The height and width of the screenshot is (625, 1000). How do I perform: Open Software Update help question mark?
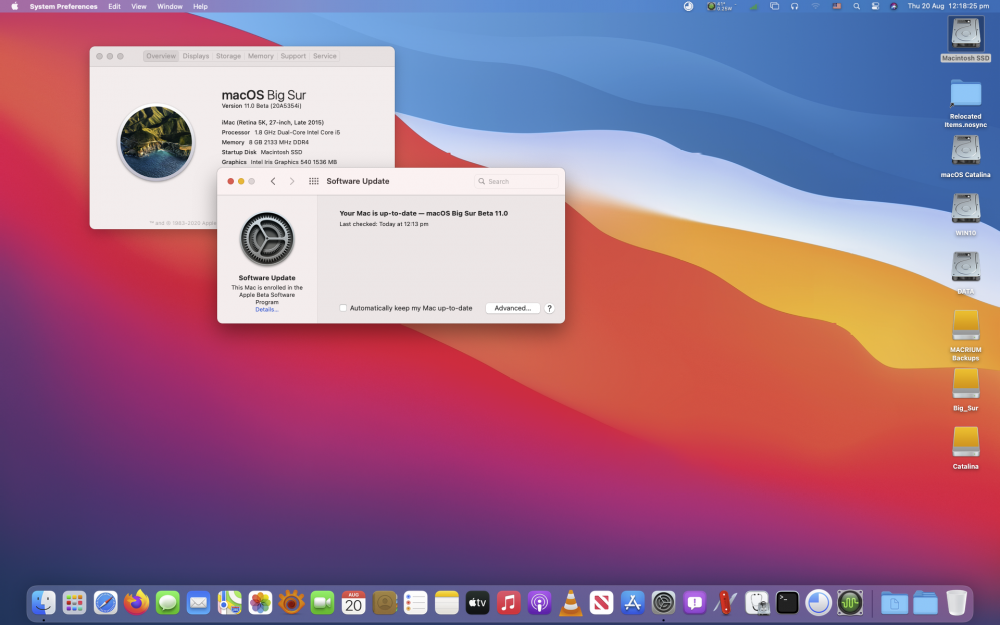tap(549, 308)
